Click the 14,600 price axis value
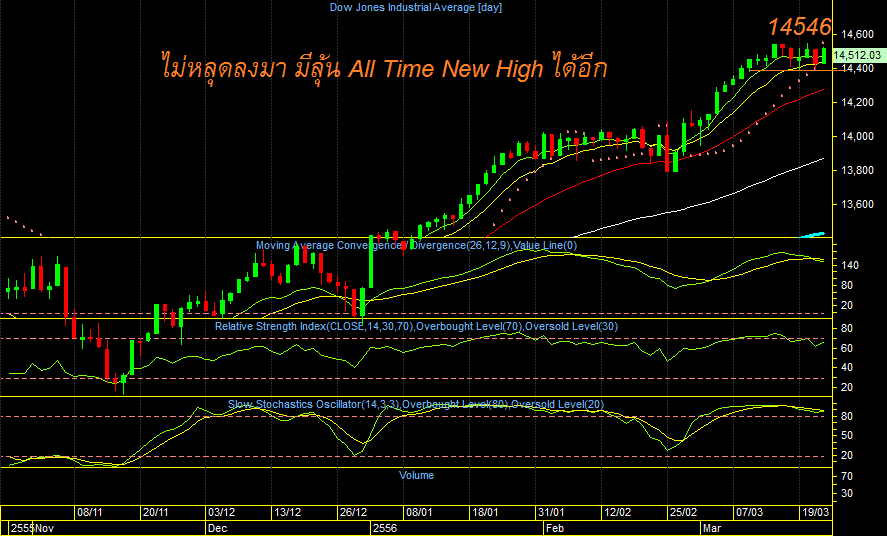The width and height of the screenshot is (887, 536). (858, 34)
